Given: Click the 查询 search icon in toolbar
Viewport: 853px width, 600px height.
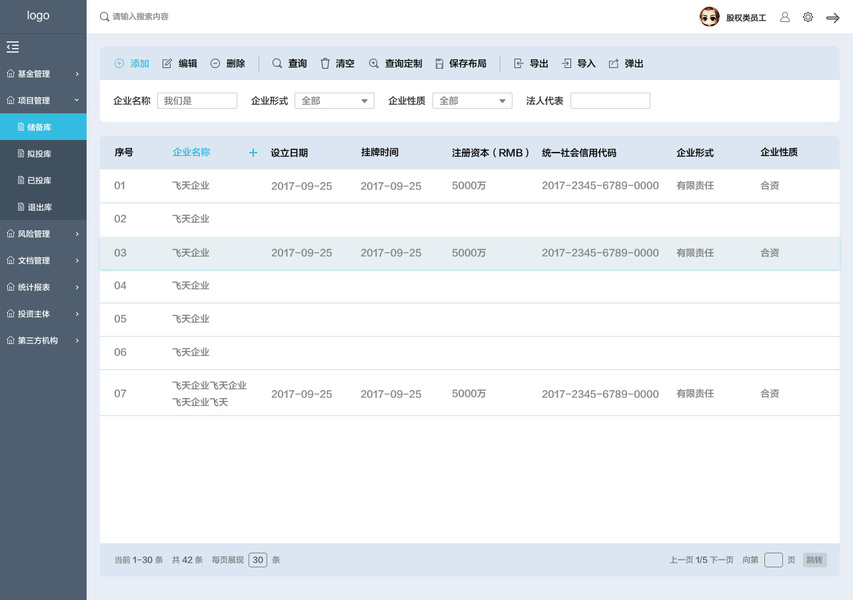Looking at the screenshot, I should (277, 64).
